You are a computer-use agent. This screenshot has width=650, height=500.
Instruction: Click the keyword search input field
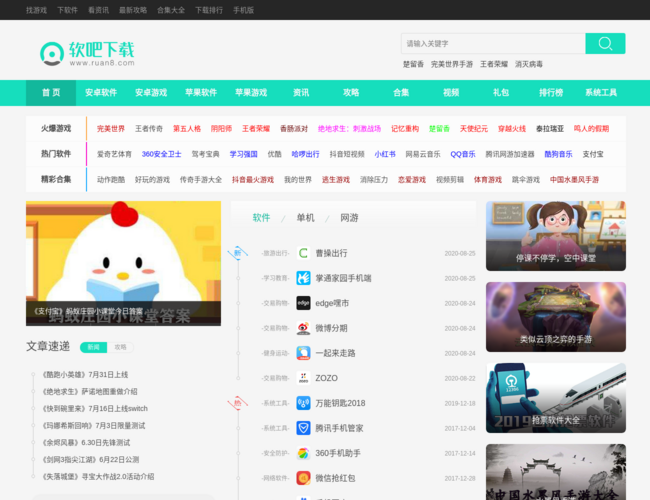(x=493, y=44)
